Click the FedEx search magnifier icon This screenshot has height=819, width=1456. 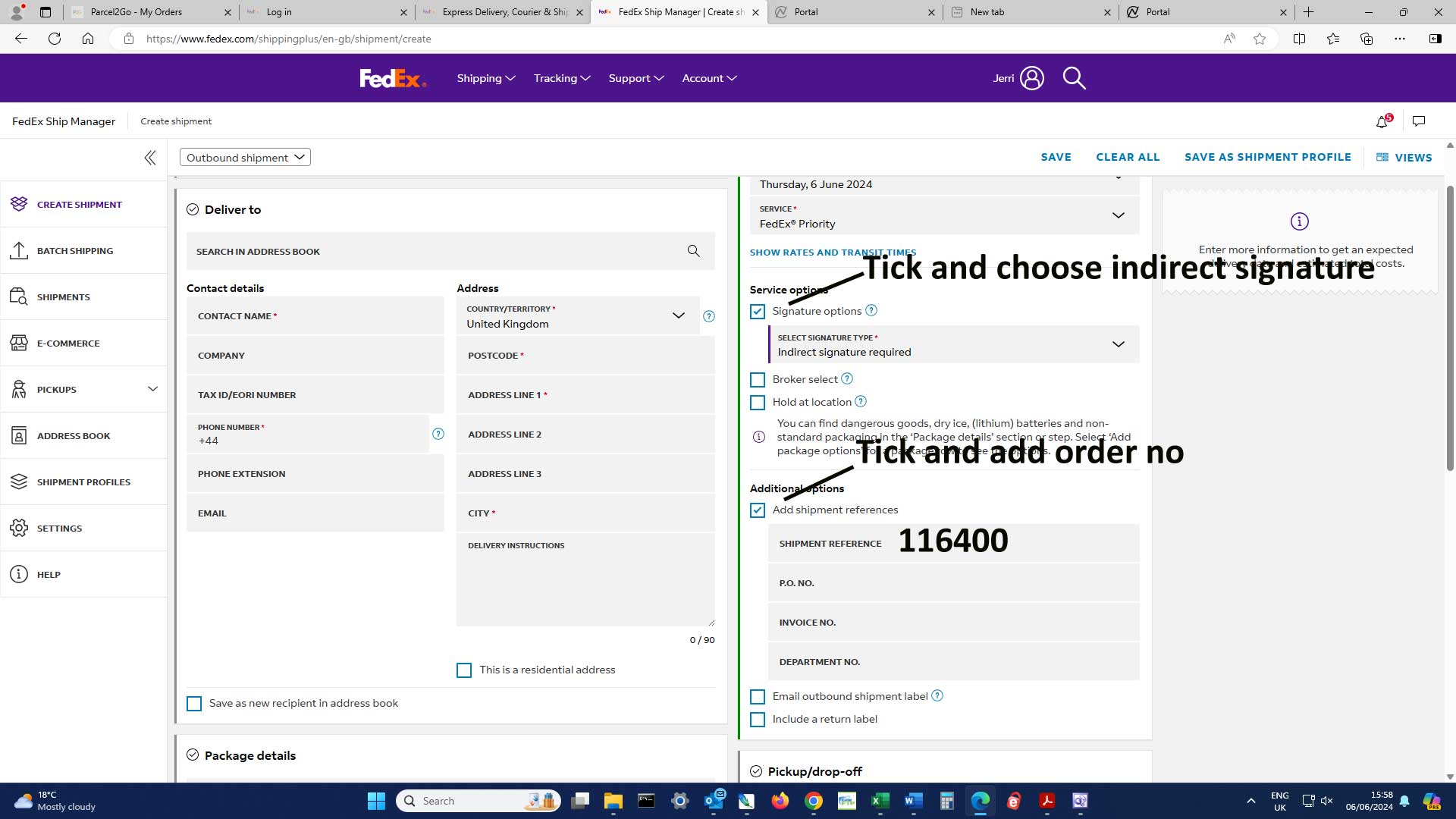coord(1074,78)
